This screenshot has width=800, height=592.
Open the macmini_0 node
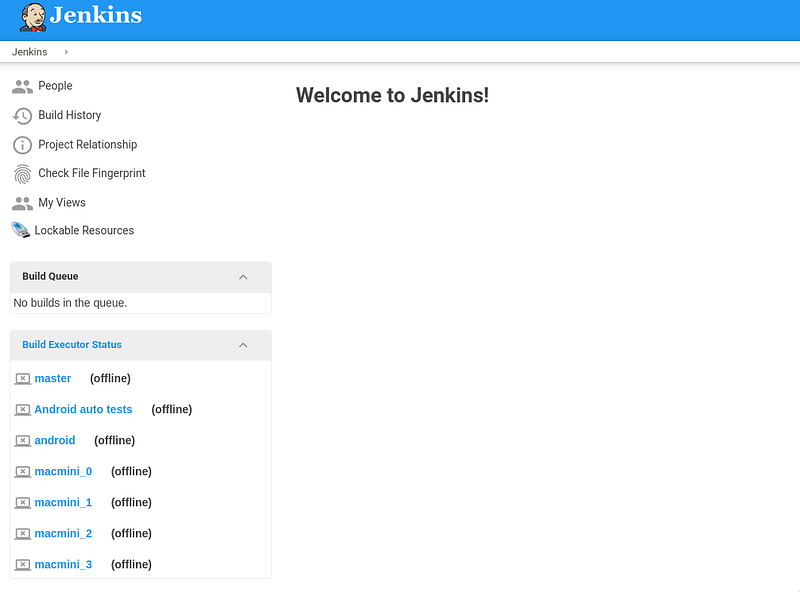tap(63, 472)
